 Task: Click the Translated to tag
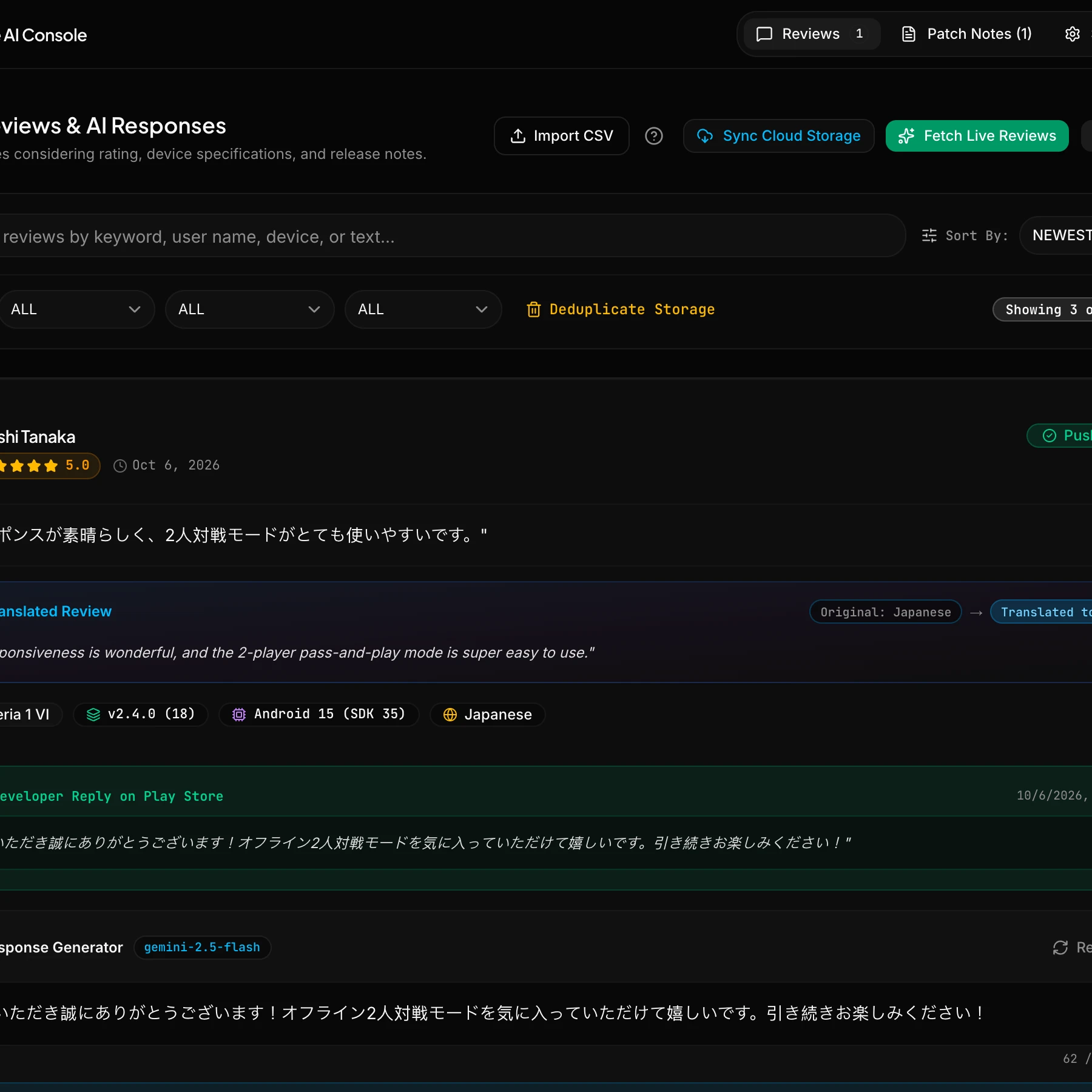tap(1042, 612)
